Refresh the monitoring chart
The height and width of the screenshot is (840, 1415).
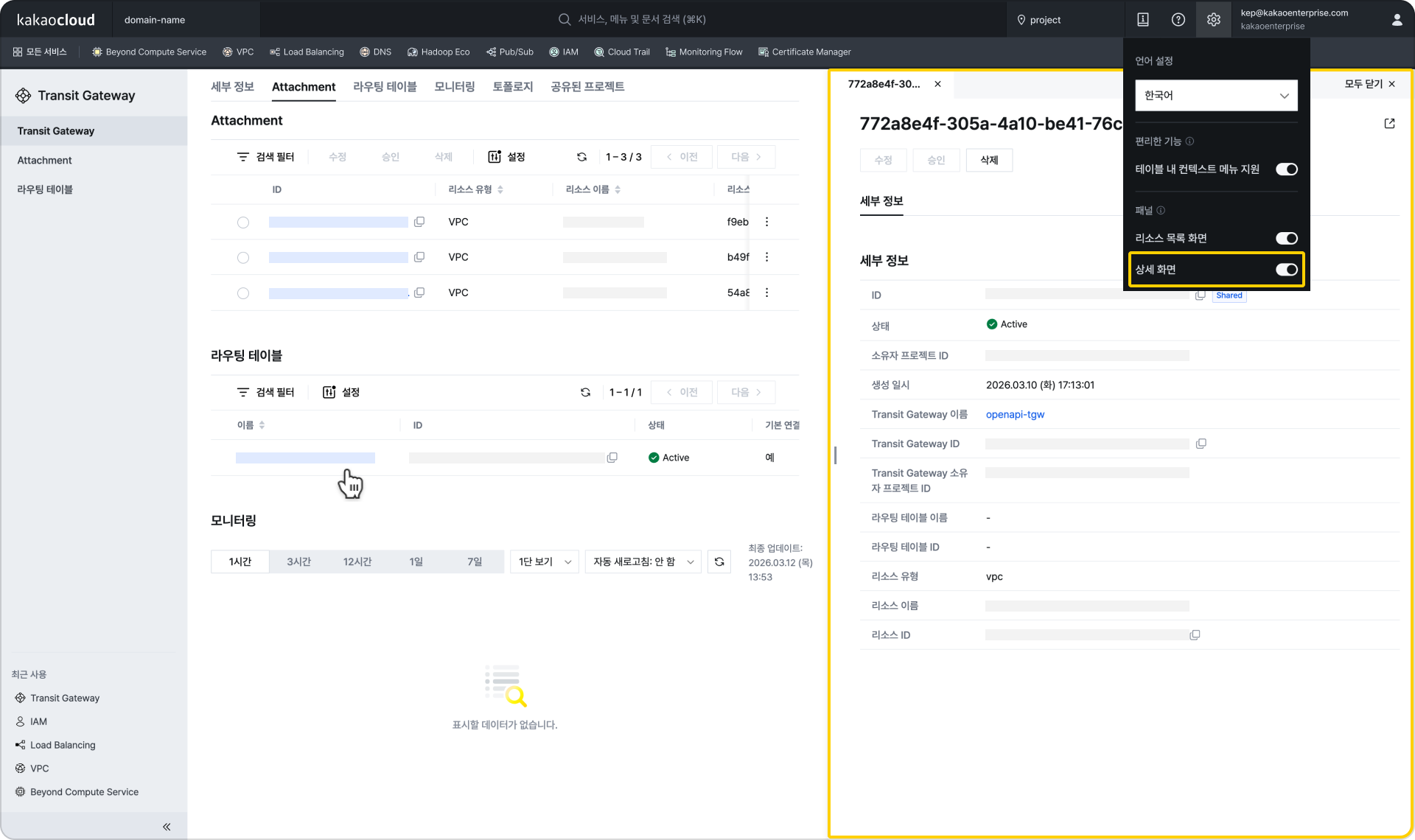pyautogui.click(x=719, y=561)
